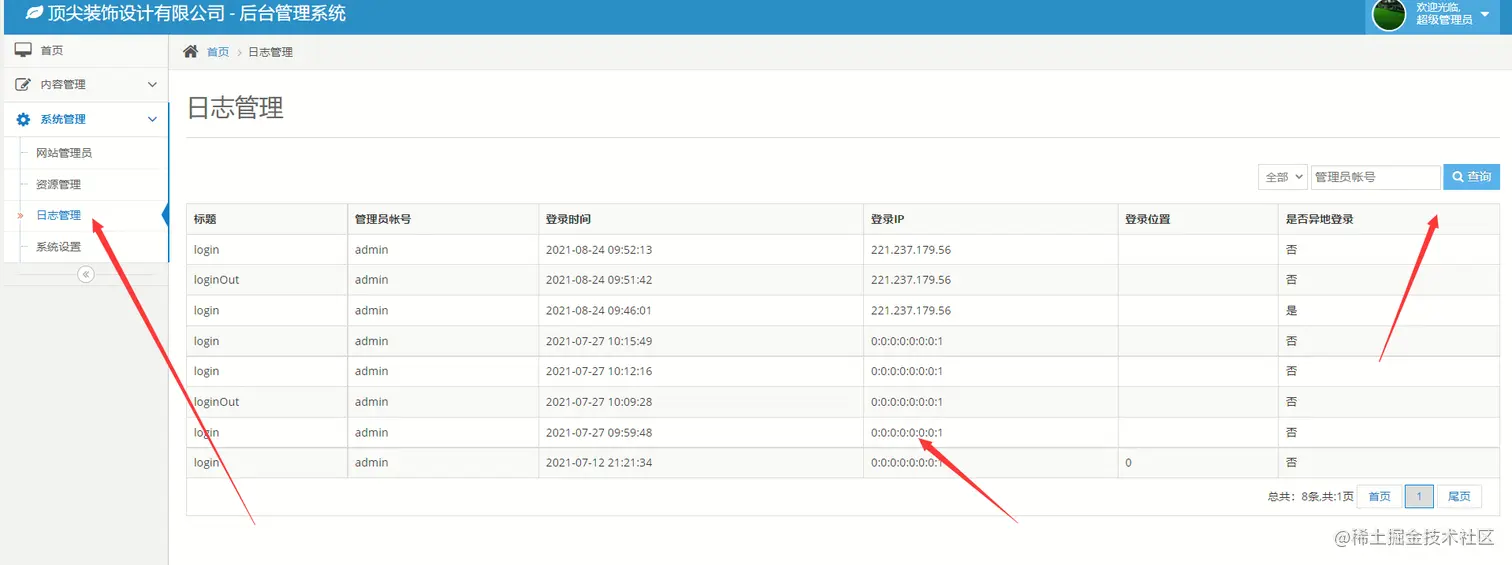1512x565 pixels.
Task: Collapse the sidebar with double-chevron button
Action: click(x=86, y=274)
